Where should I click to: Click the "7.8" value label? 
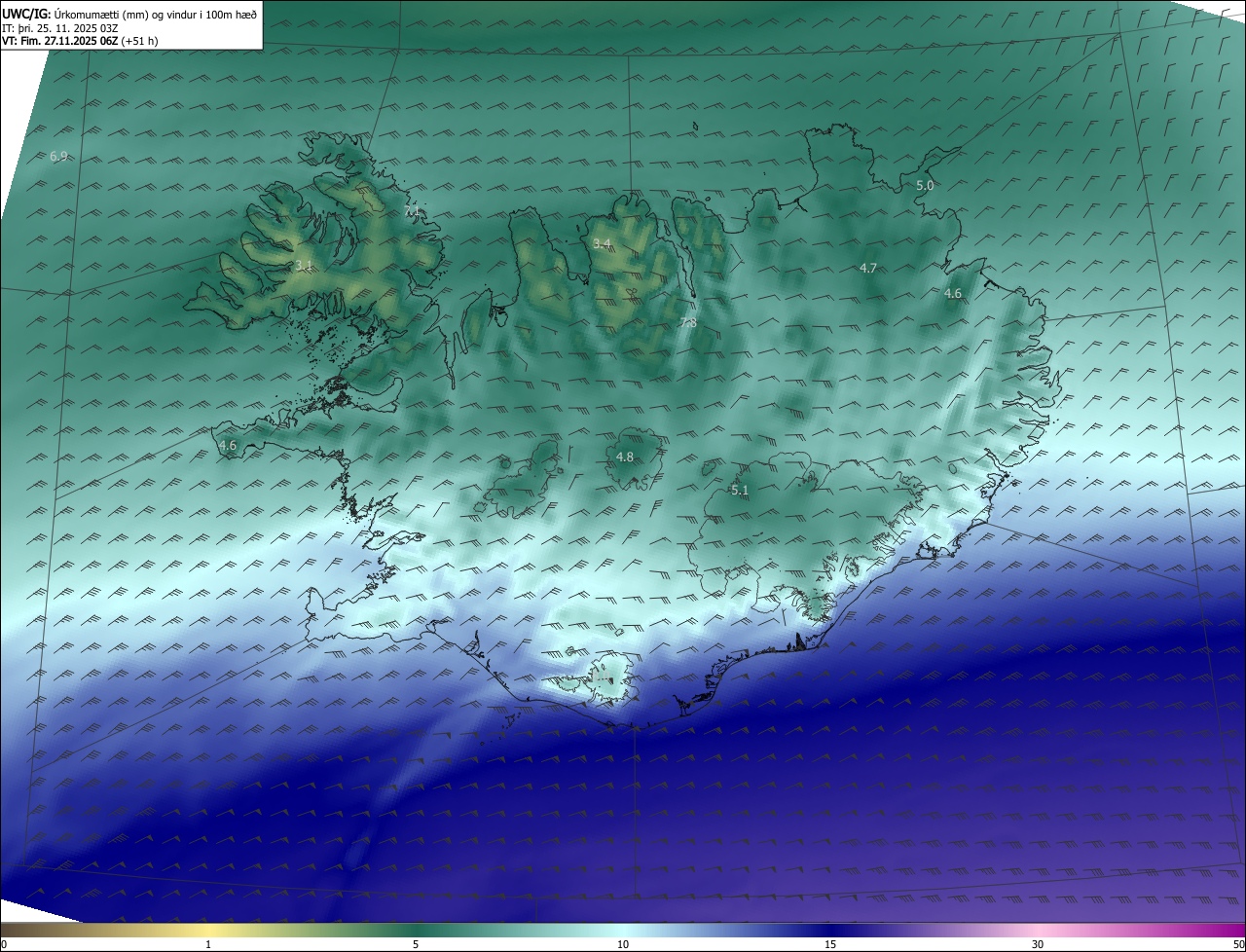pyautogui.click(x=687, y=323)
